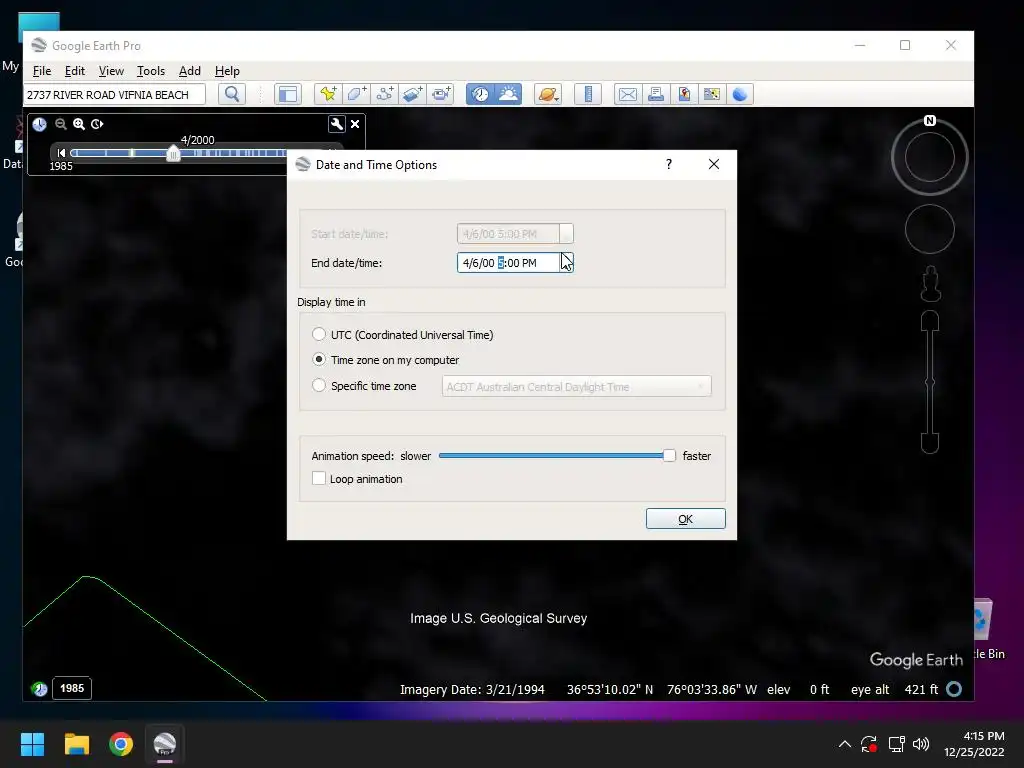
Task: Show hidden tray icons chevron
Action: point(844,744)
